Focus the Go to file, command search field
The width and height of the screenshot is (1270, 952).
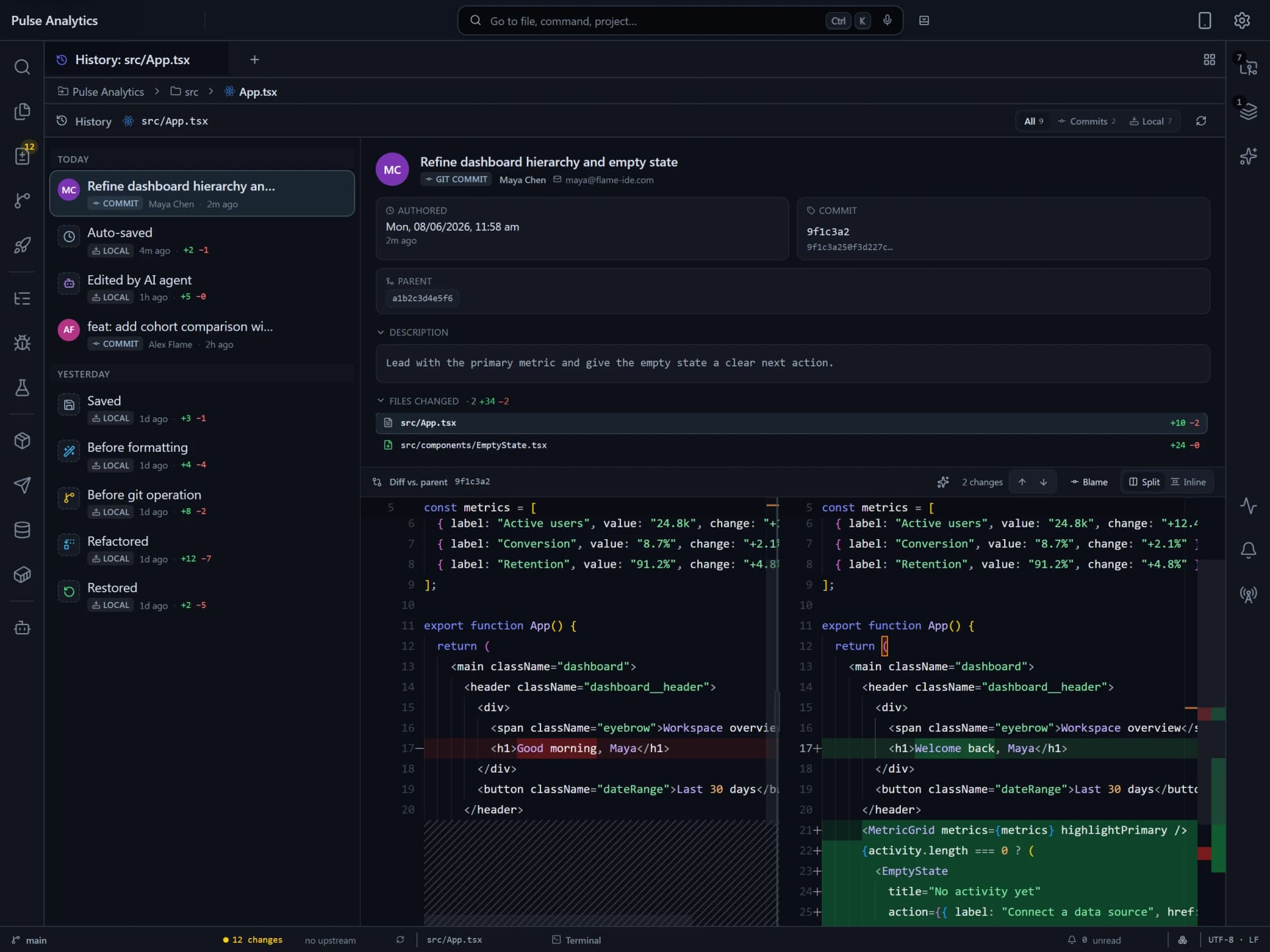[680, 21]
